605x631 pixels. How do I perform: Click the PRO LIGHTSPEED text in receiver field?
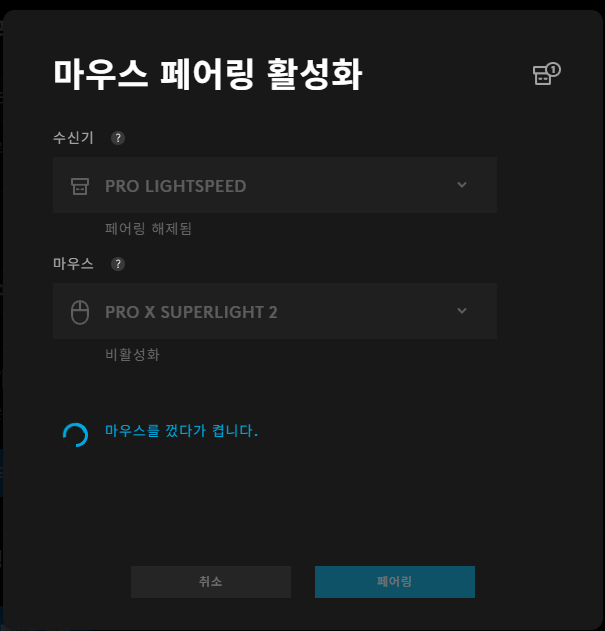[x=176, y=186]
